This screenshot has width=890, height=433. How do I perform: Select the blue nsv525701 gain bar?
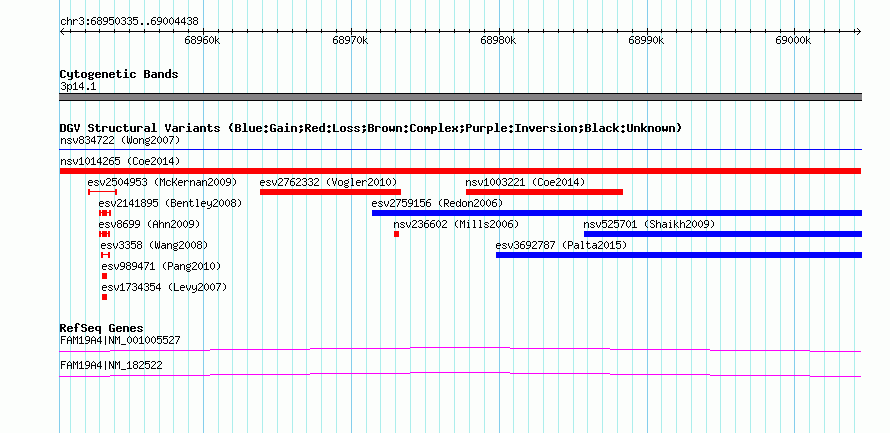723,234
